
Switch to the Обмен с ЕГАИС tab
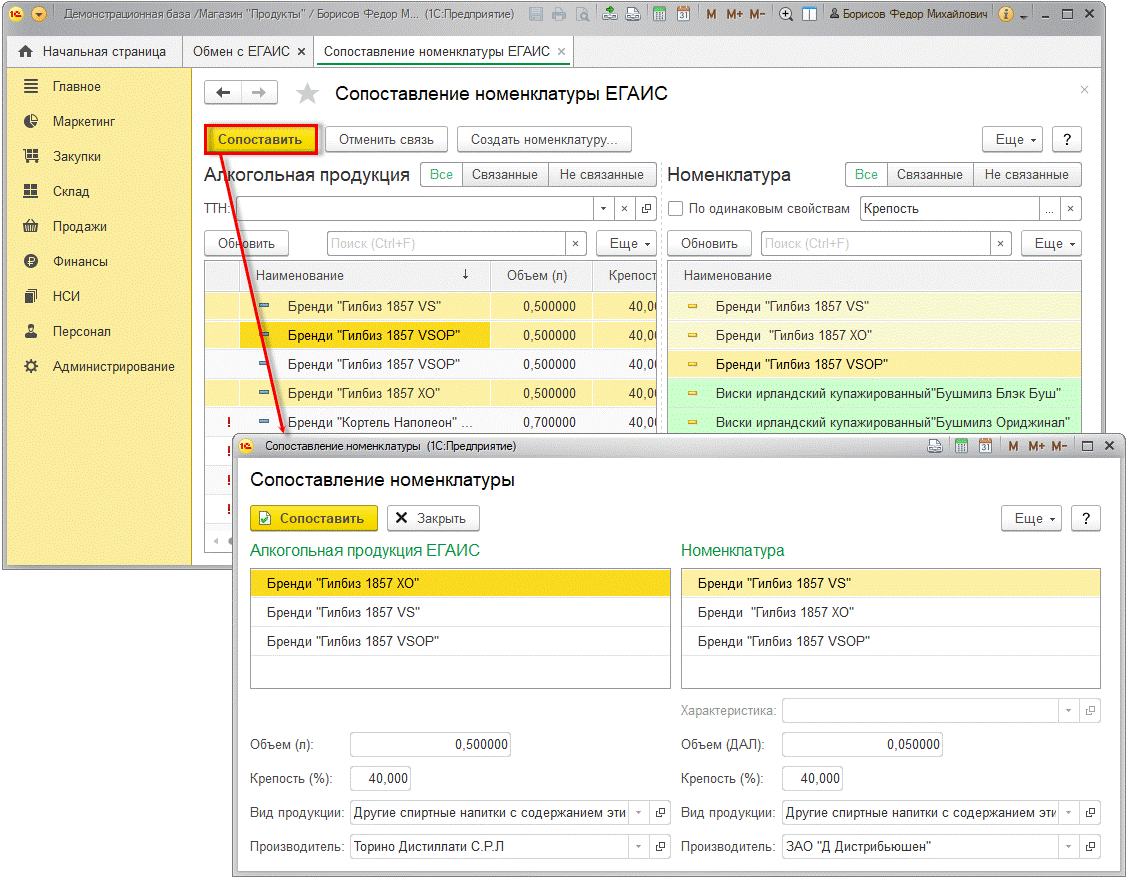point(241,51)
